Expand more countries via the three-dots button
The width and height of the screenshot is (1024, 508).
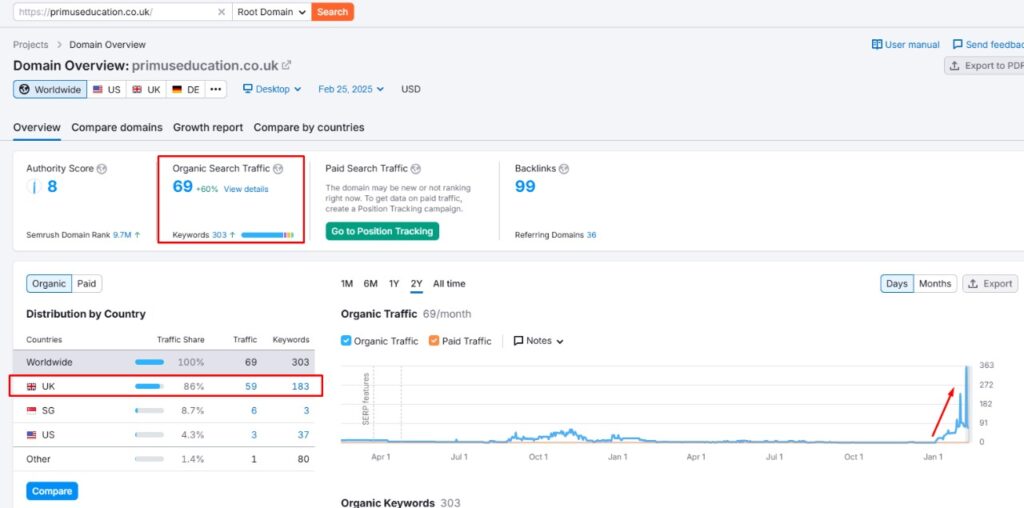[x=216, y=89]
